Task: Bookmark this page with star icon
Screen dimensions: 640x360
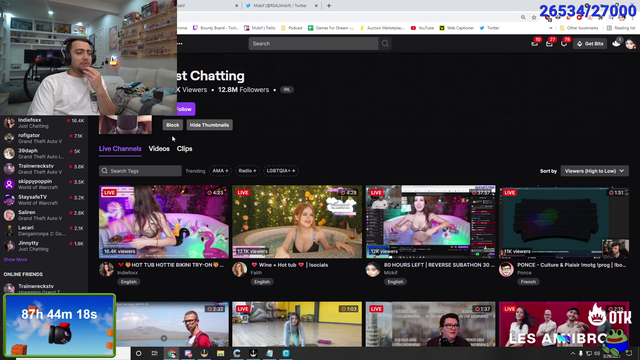Action: tap(534, 18)
